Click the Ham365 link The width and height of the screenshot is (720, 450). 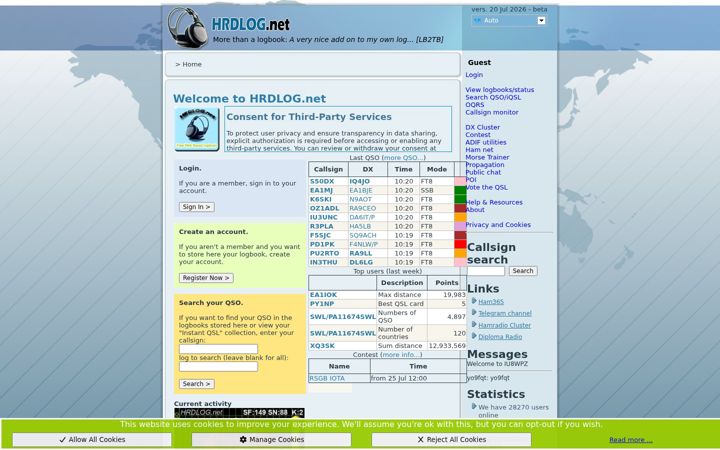point(491,302)
